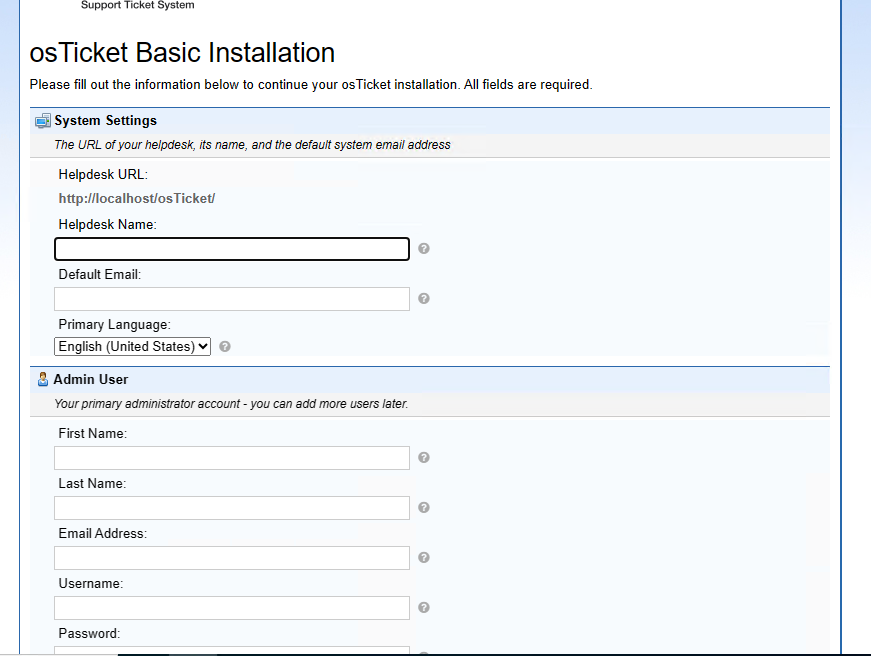Click help icon beside Last Name field
This screenshot has width=871, height=656.
click(x=424, y=508)
